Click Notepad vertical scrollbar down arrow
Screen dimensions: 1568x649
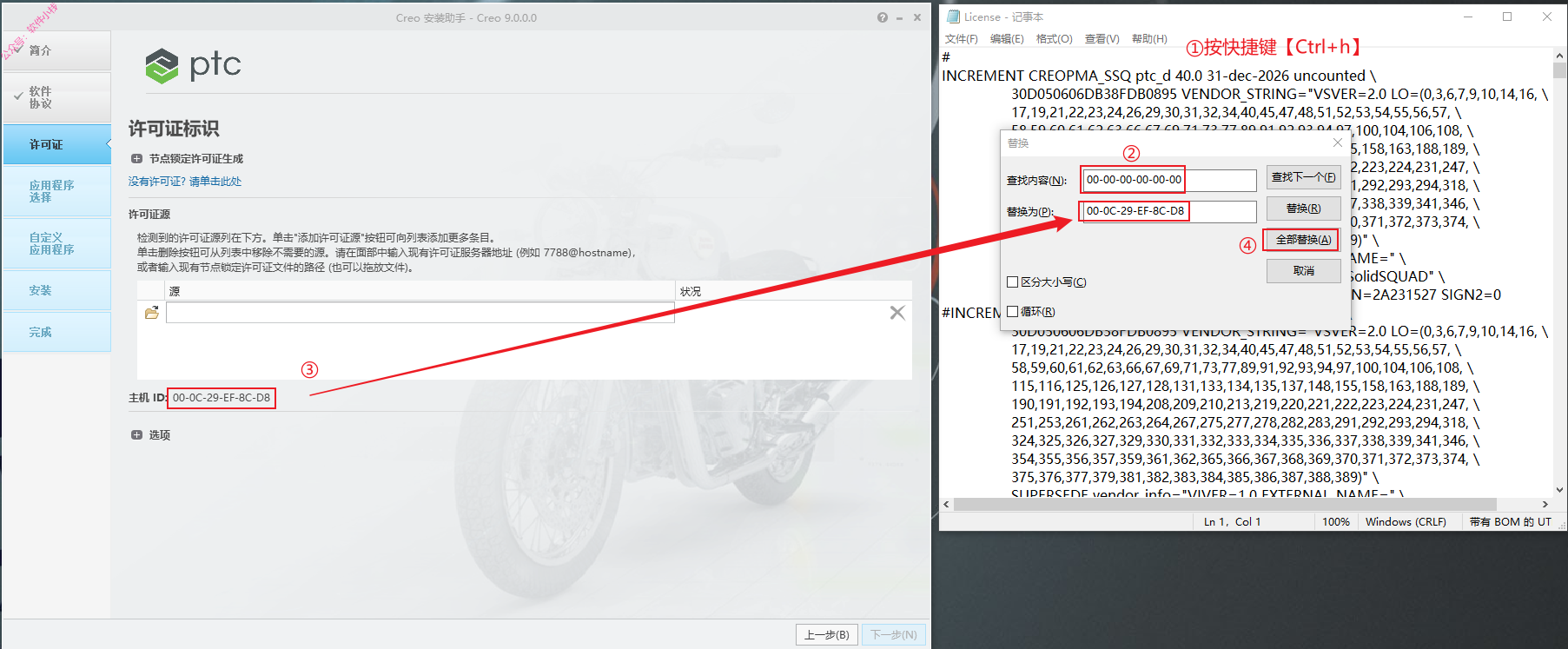pos(1559,489)
